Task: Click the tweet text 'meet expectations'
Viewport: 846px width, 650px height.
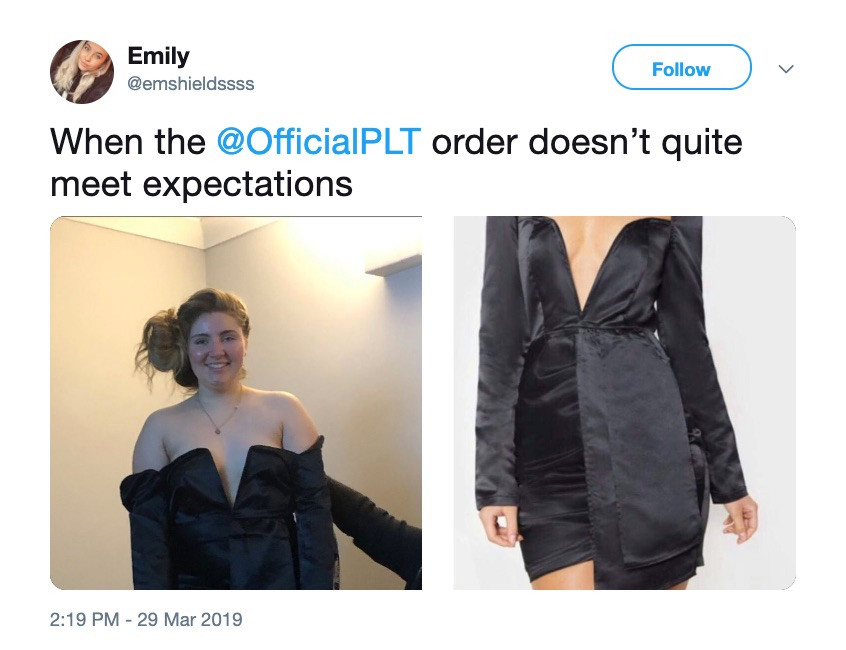Action: tap(201, 184)
